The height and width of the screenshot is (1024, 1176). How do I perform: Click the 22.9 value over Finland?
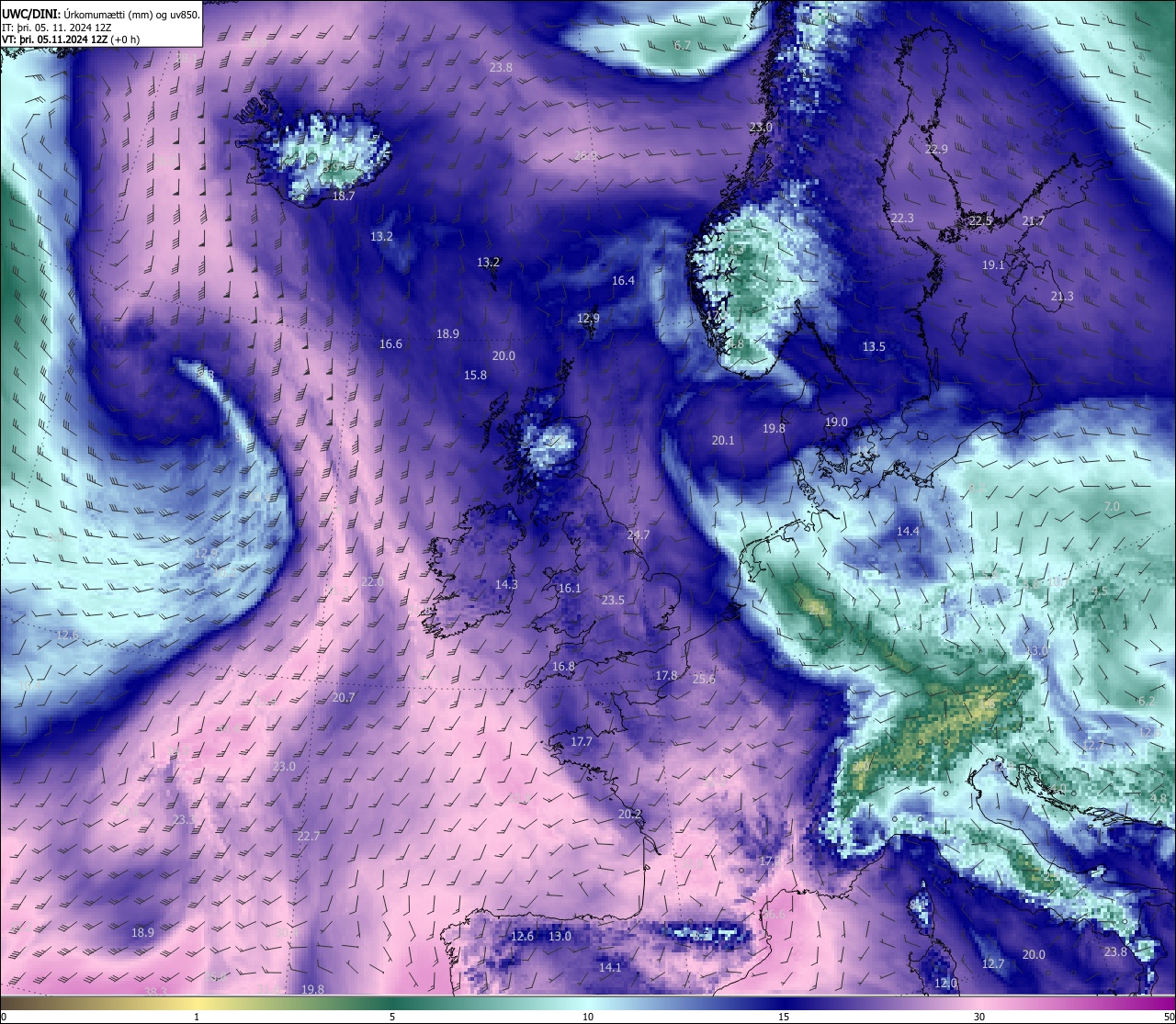click(x=936, y=150)
